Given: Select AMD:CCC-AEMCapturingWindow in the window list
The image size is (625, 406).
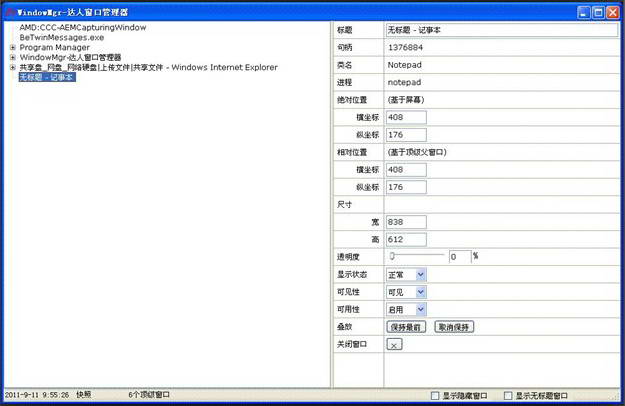Looking at the screenshot, I should click(x=83, y=27).
